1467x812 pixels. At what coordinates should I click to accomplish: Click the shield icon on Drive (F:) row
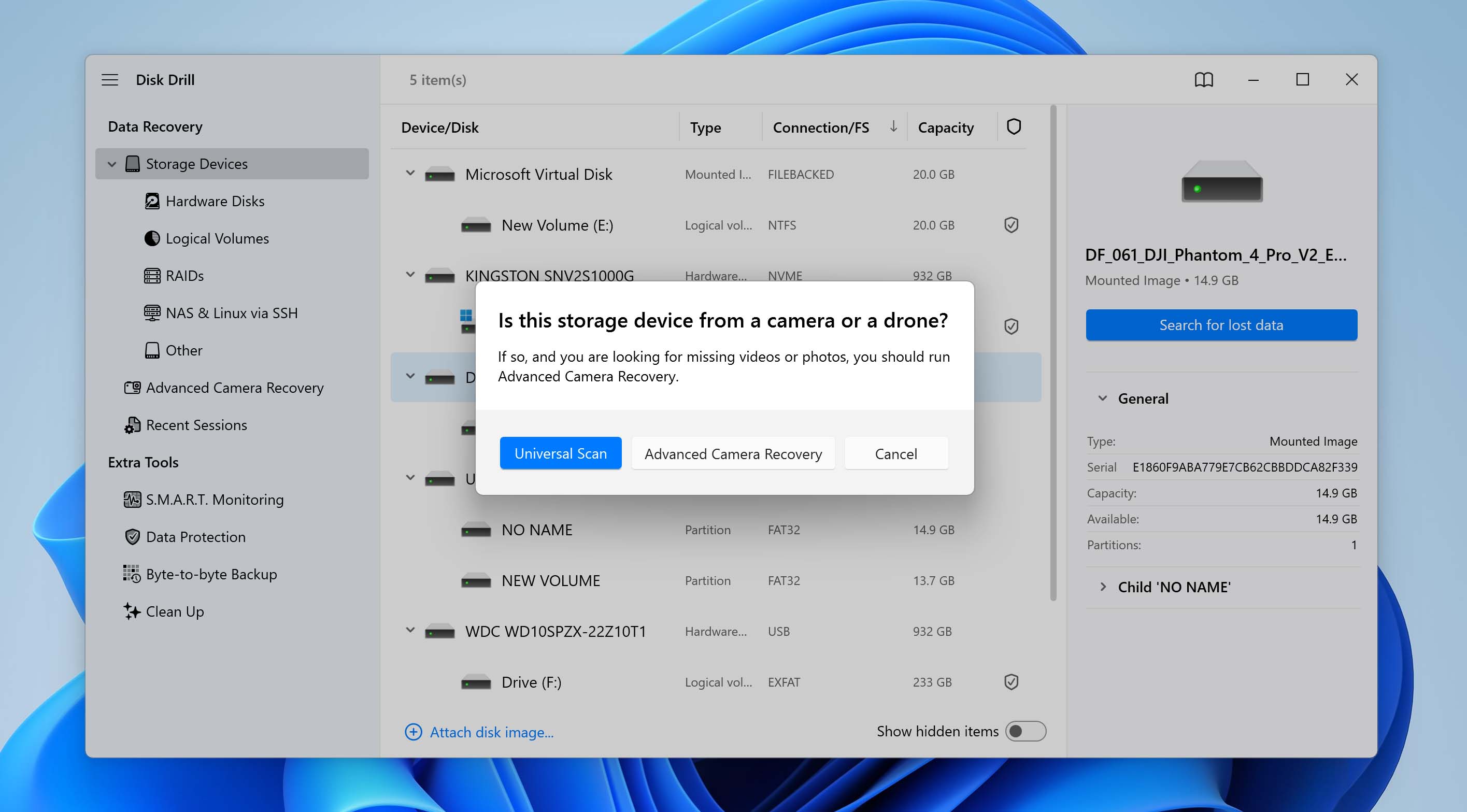coord(1011,681)
